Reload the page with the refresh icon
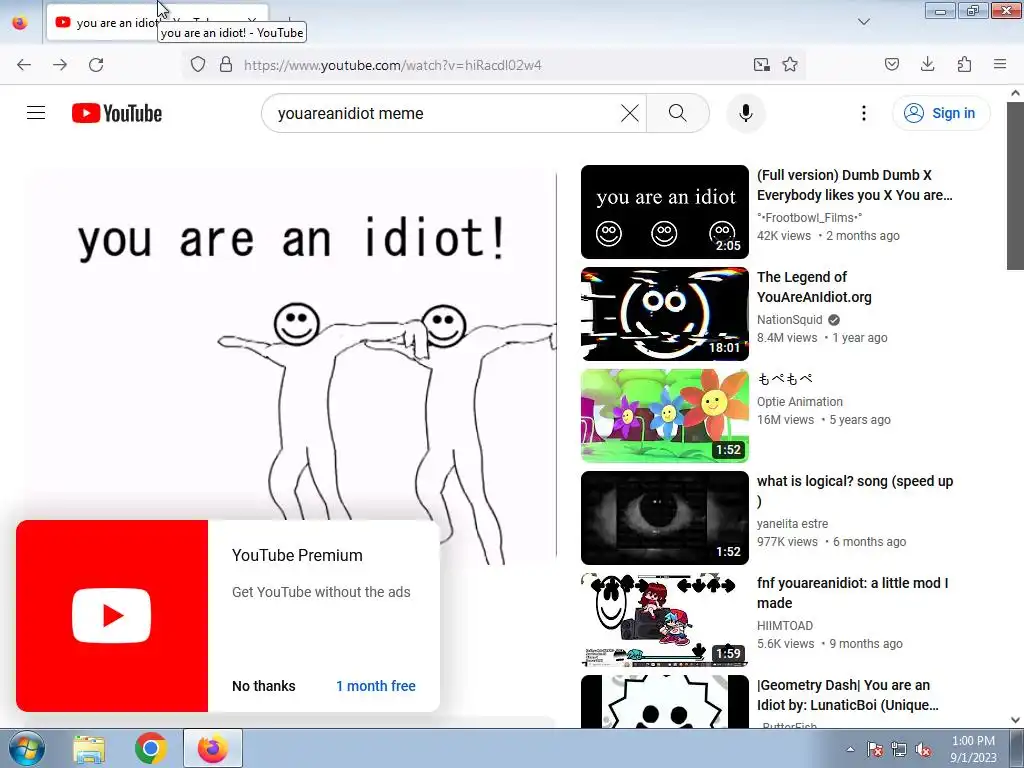This screenshot has height=768, width=1024. coord(96,65)
